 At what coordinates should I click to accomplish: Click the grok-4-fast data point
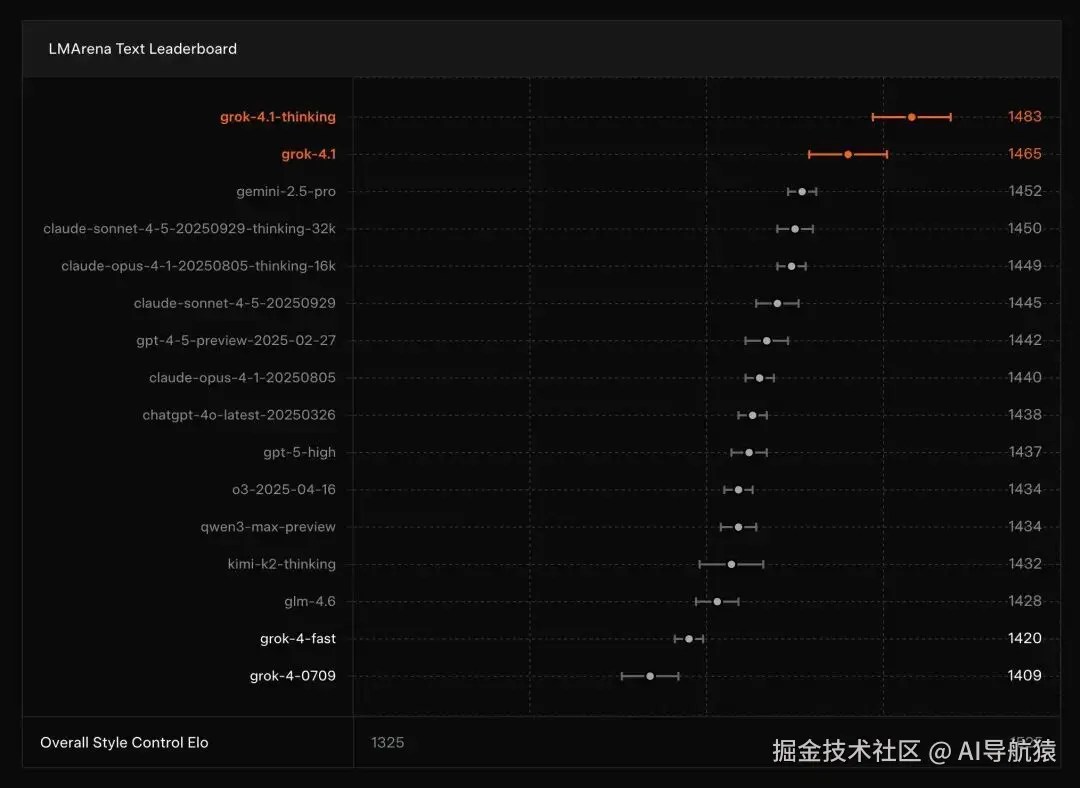click(689, 639)
